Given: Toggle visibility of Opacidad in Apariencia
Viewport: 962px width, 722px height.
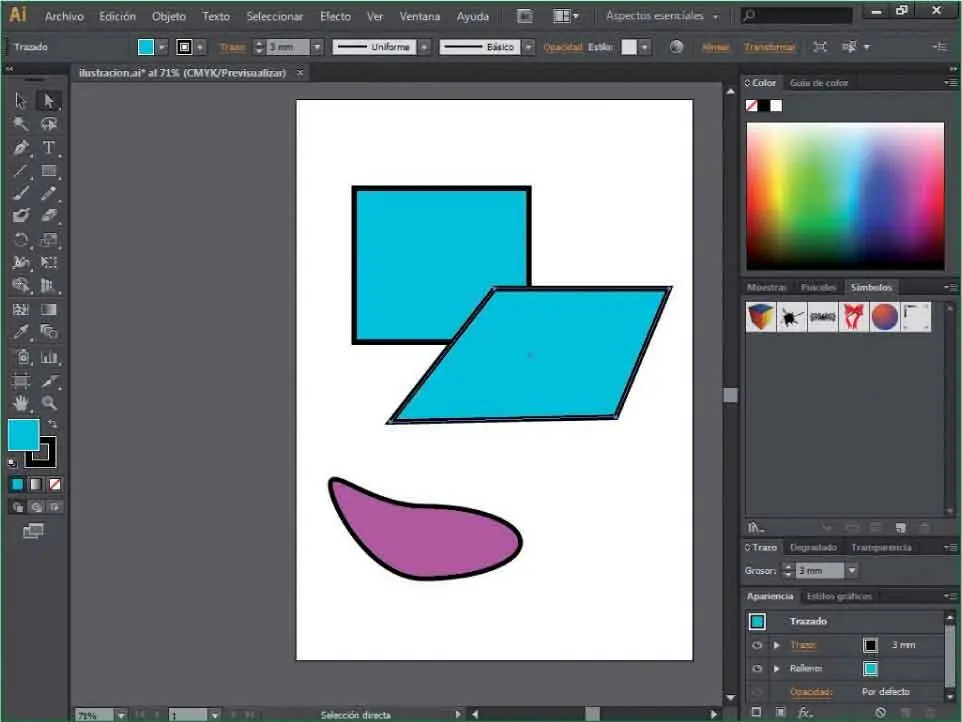Looking at the screenshot, I should pos(757,691).
